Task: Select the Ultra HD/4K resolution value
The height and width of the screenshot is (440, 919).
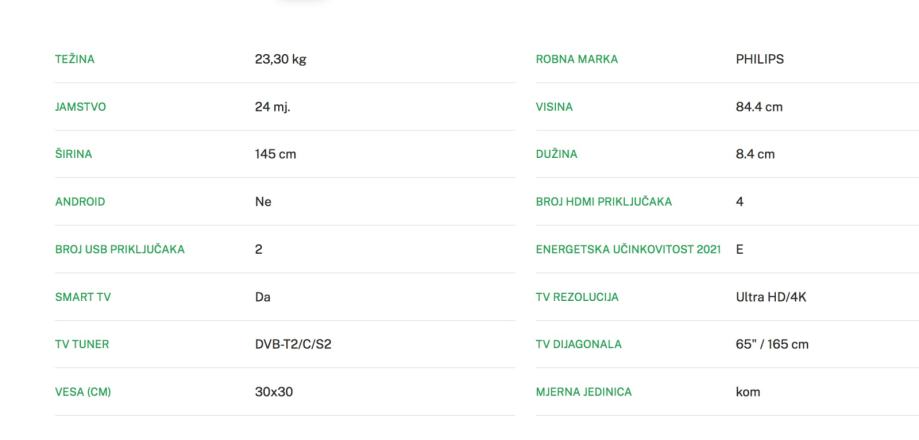Action: point(771,297)
